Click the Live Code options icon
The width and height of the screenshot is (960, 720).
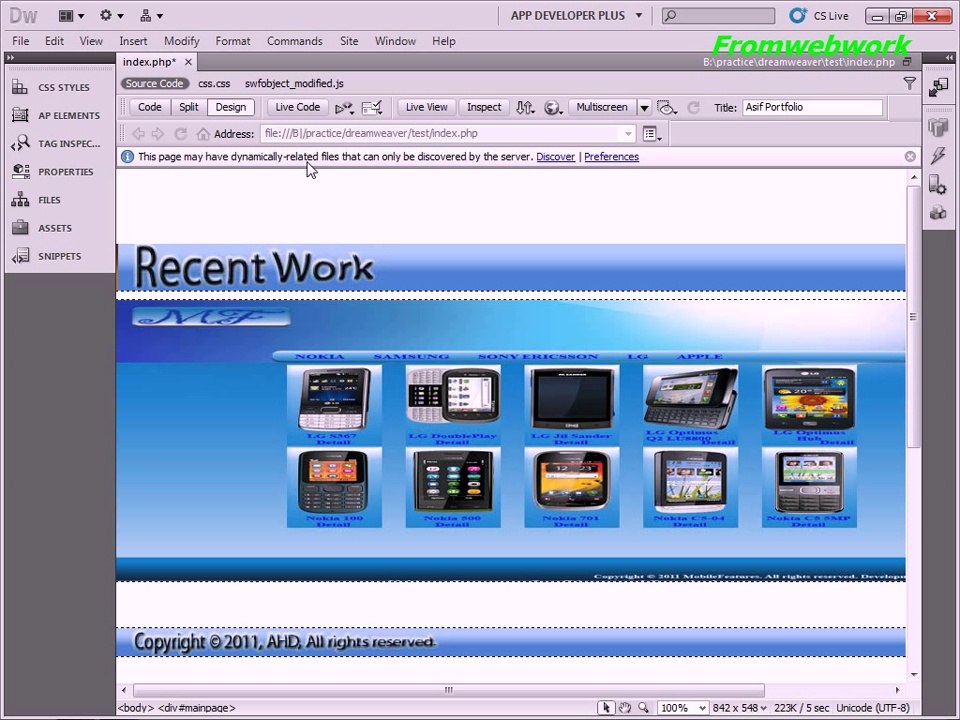[x=344, y=108]
